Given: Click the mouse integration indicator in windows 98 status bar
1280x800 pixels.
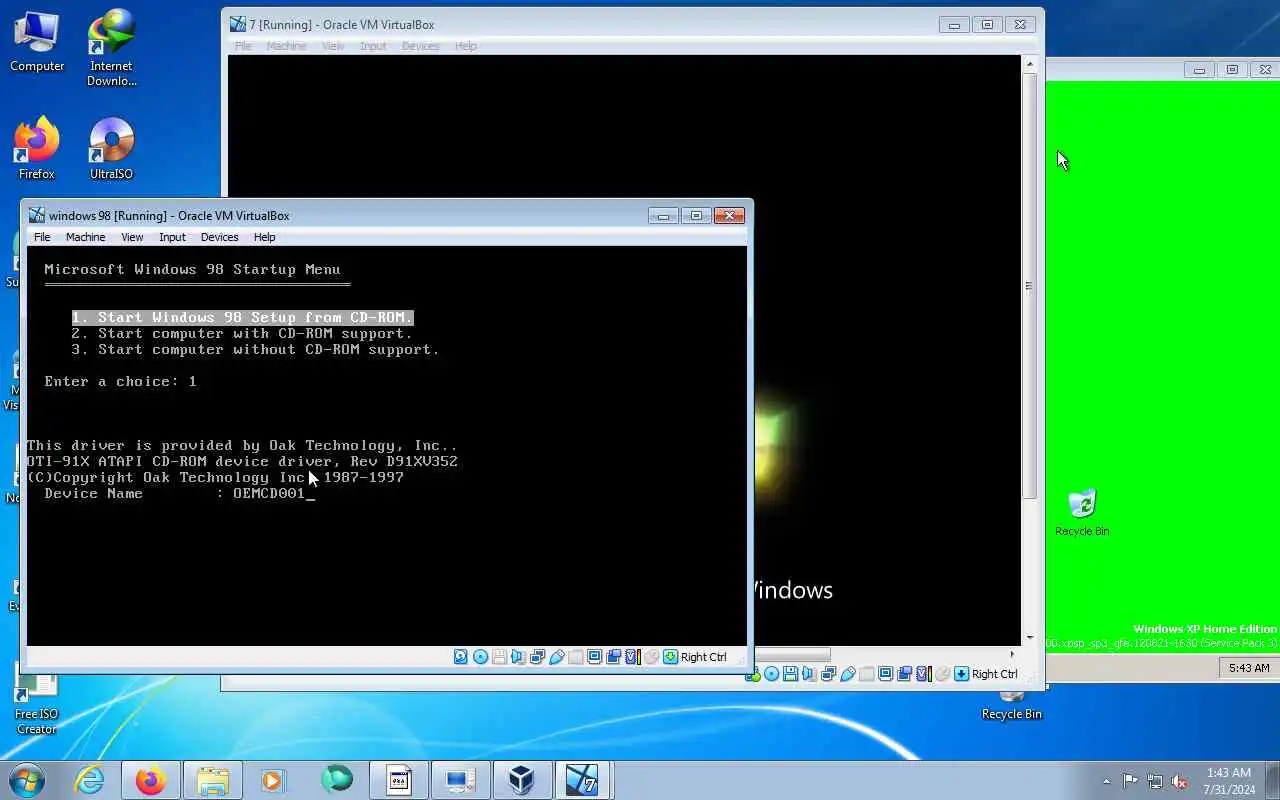Looking at the screenshot, I should [x=651, y=657].
